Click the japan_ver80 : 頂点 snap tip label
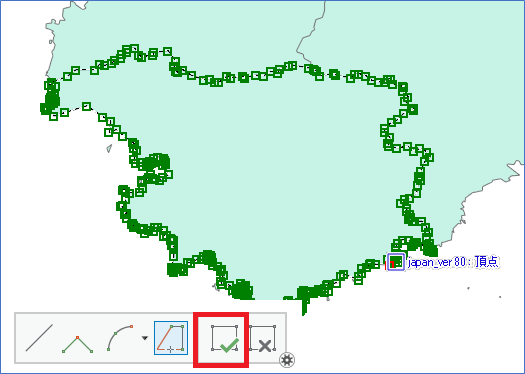525x374 pixels. click(453, 262)
